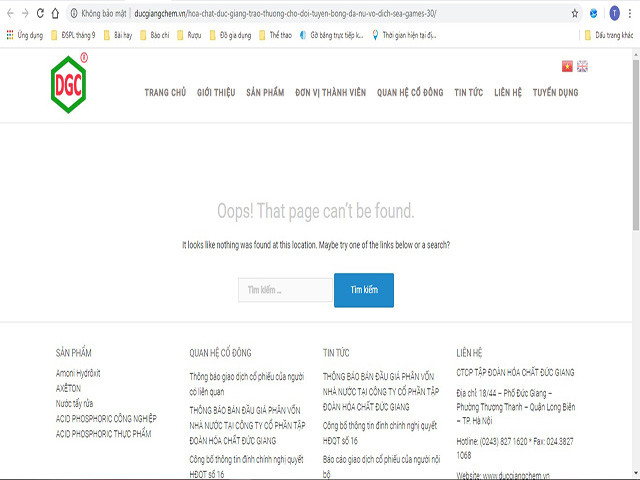Open the Ứng dụng apps shortcut
Screen dimensions: 640x480
(x=29, y=35)
